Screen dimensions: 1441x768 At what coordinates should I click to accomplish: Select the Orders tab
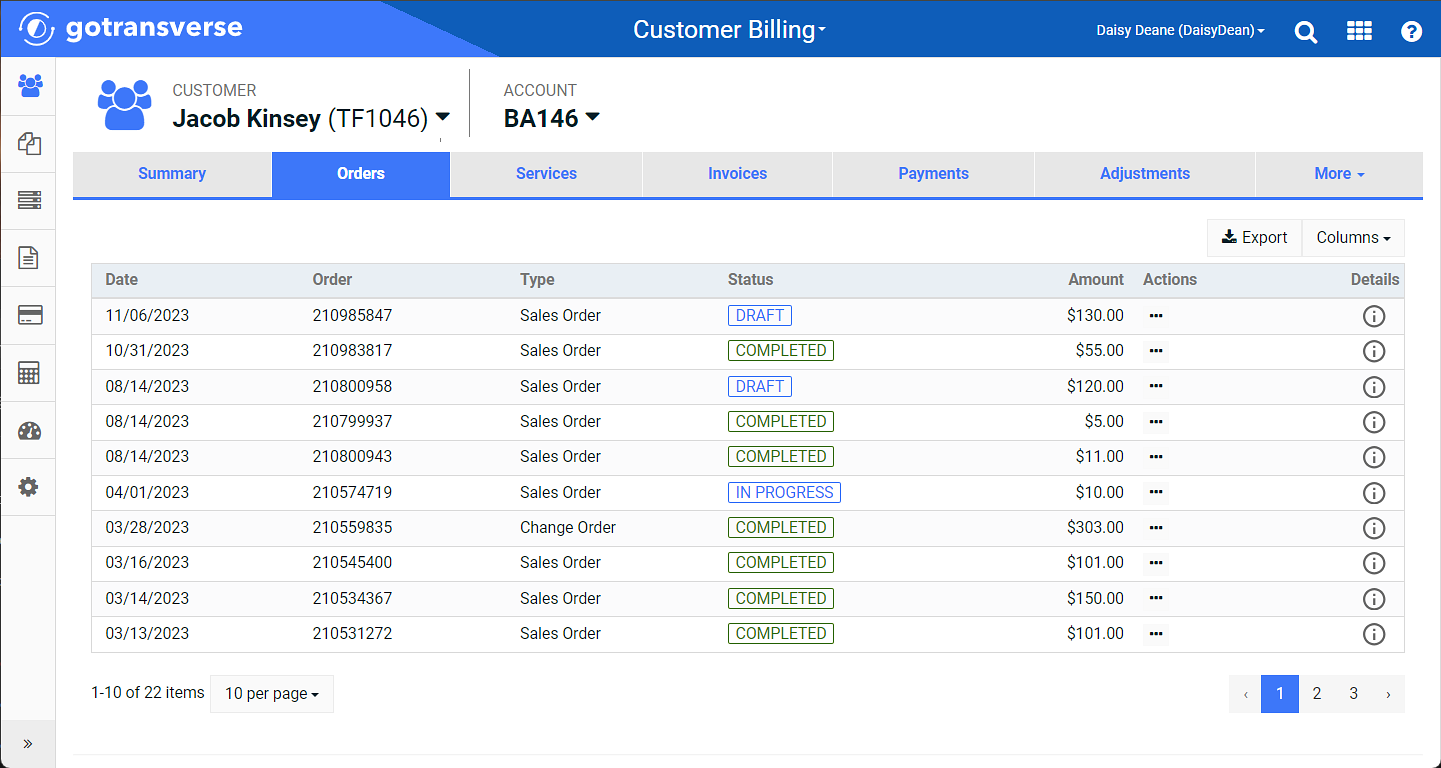[361, 174]
